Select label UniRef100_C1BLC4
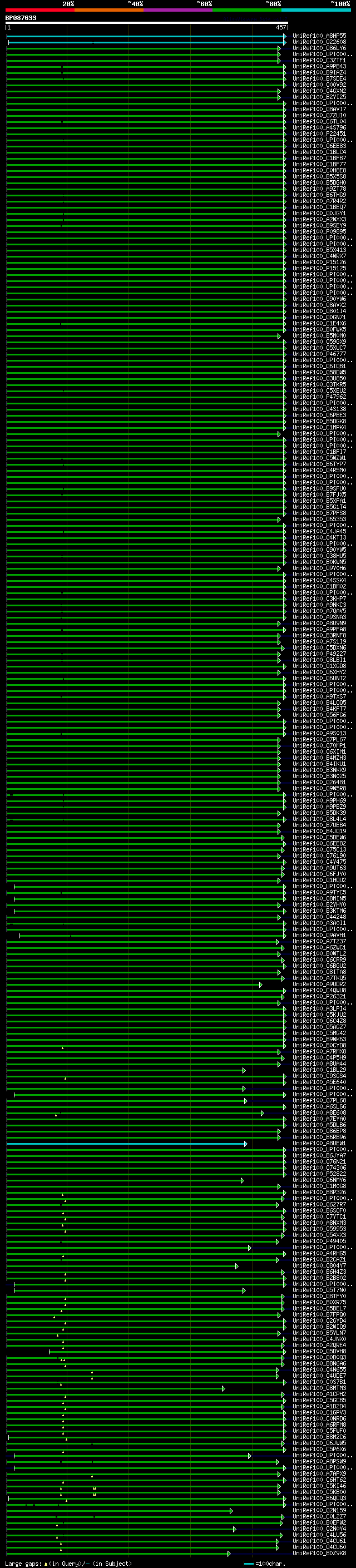 coord(319,152)
